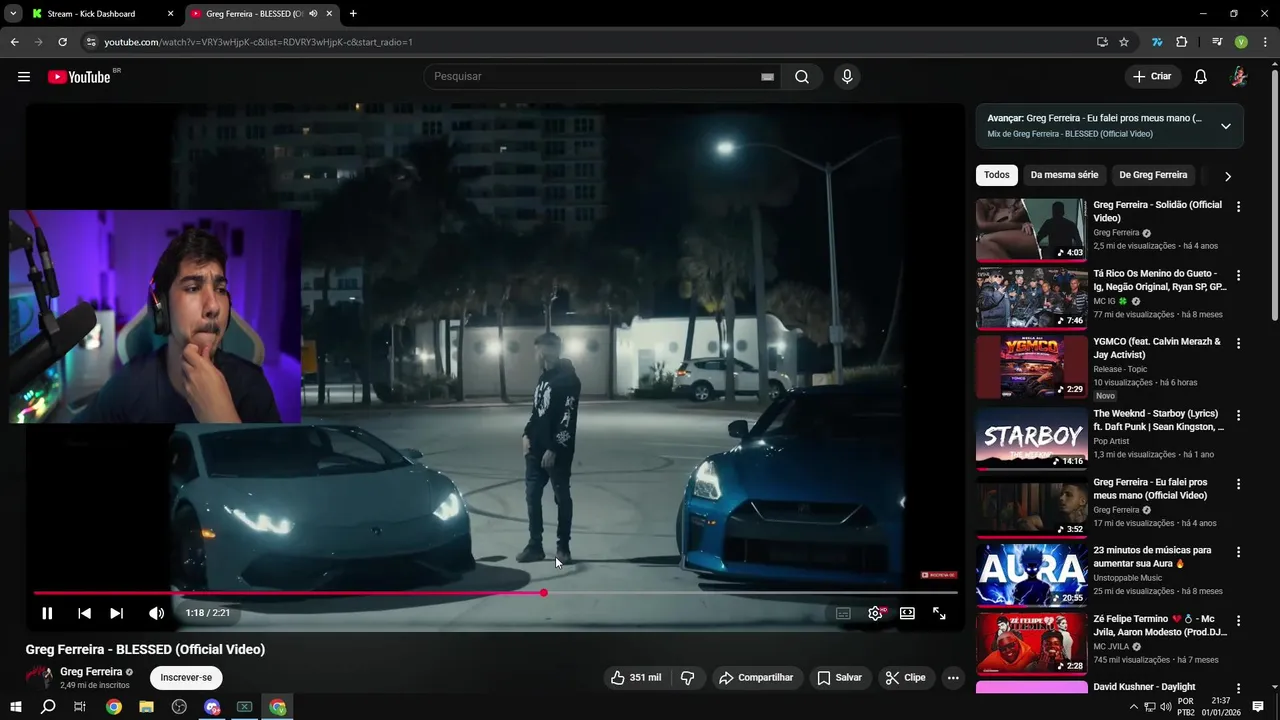The height and width of the screenshot is (720, 1280).
Task: Open options for Solidão video
Action: [1238, 207]
